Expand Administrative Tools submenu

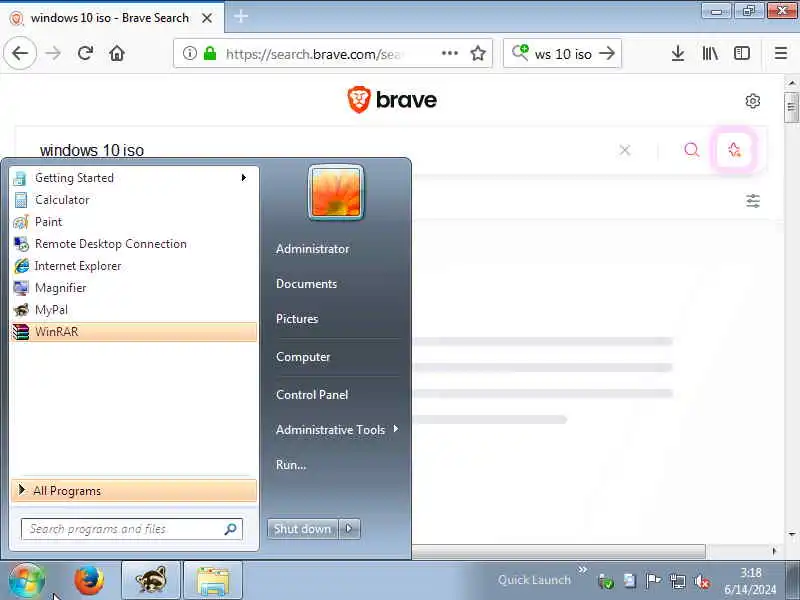(x=337, y=430)
